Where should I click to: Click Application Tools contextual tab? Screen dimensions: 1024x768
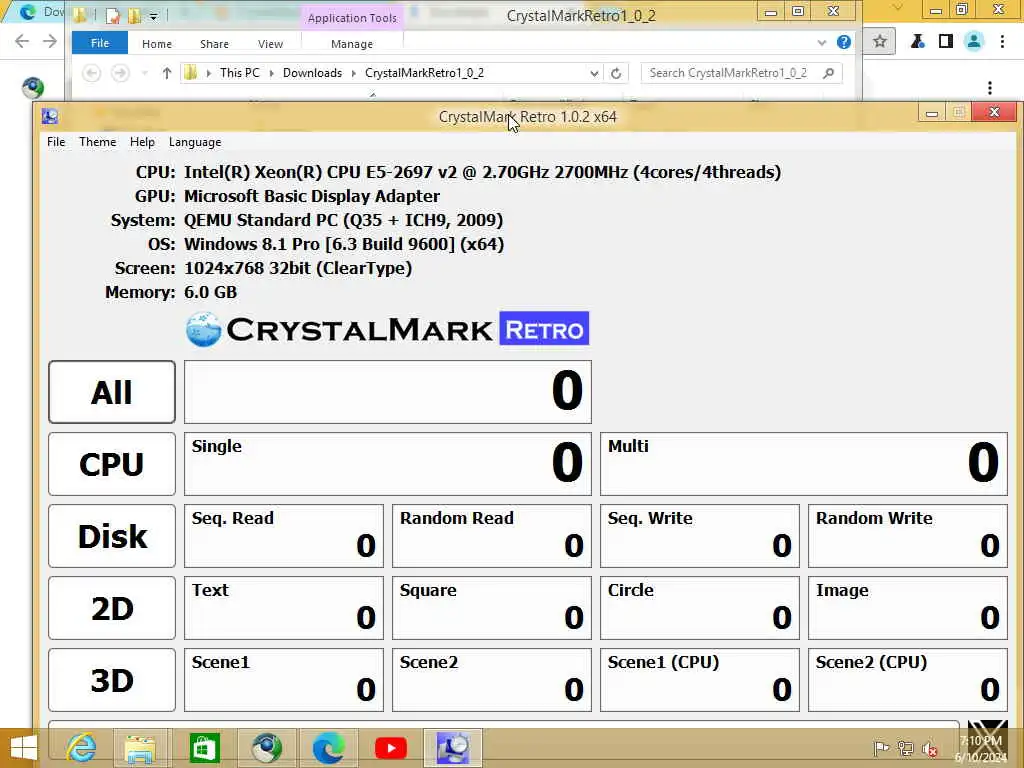pos(352,18)
